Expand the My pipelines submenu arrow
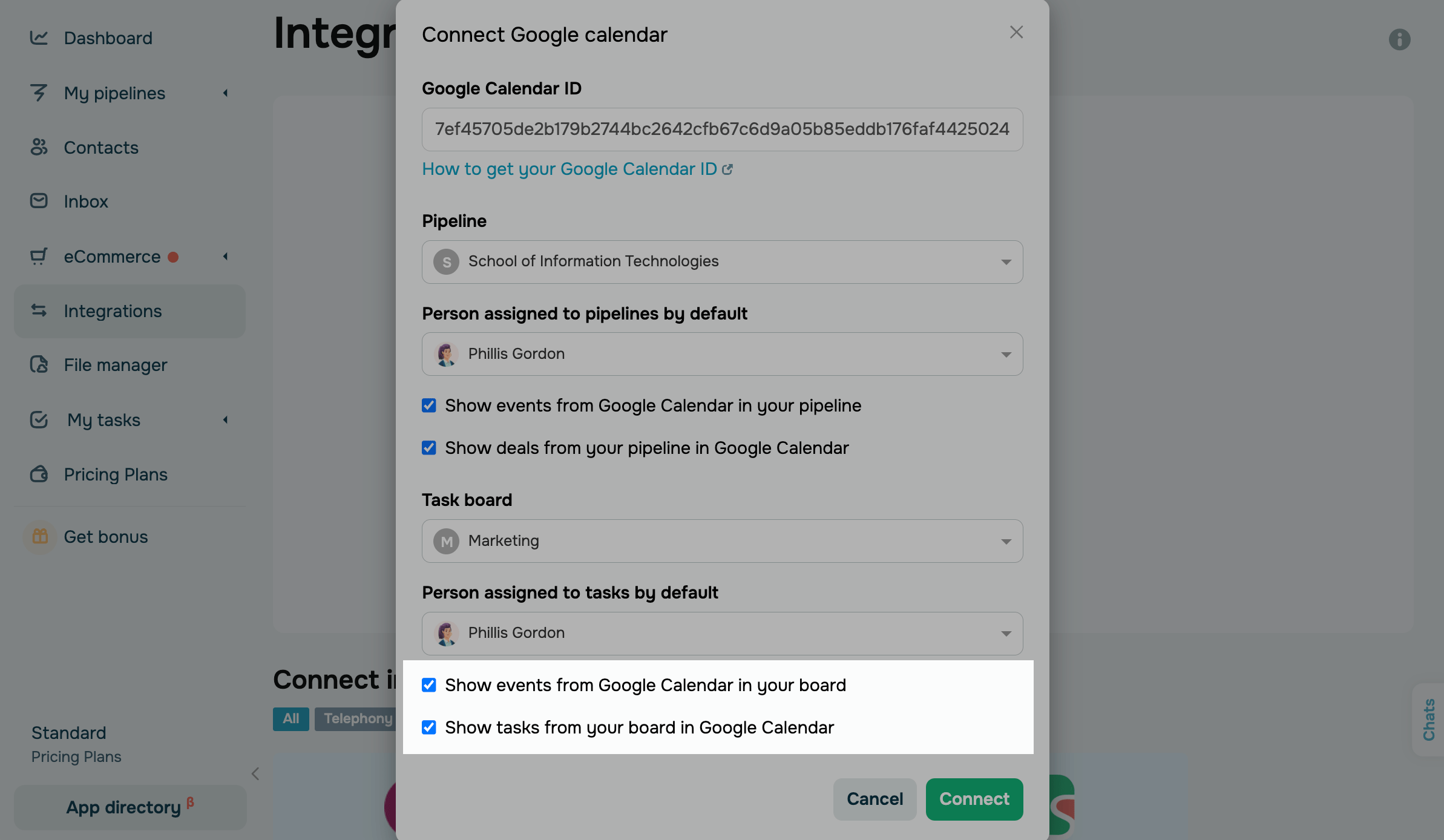 tap(225, 93)
